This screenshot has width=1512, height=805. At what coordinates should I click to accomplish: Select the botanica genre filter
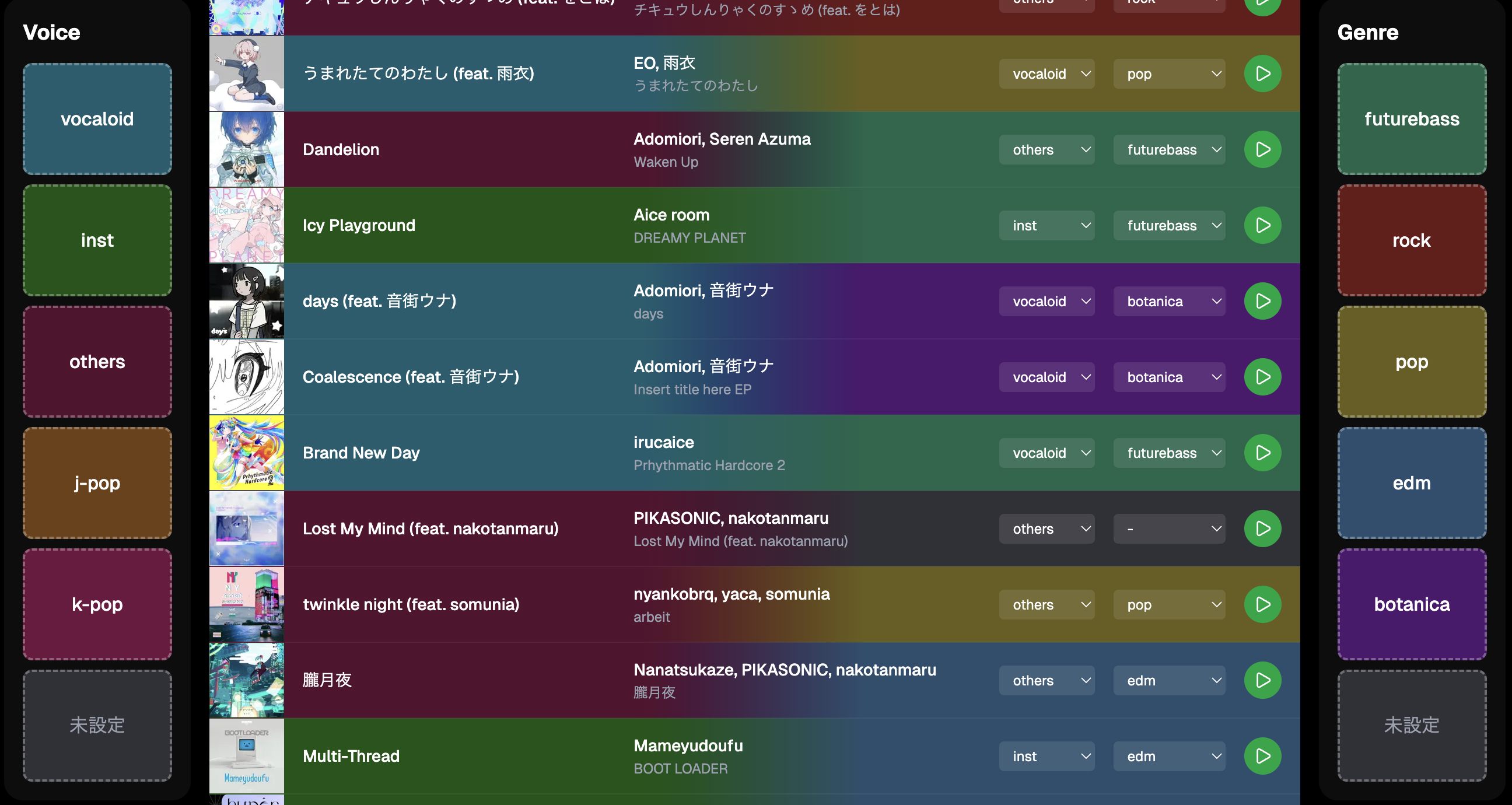tap(1412, 604)
